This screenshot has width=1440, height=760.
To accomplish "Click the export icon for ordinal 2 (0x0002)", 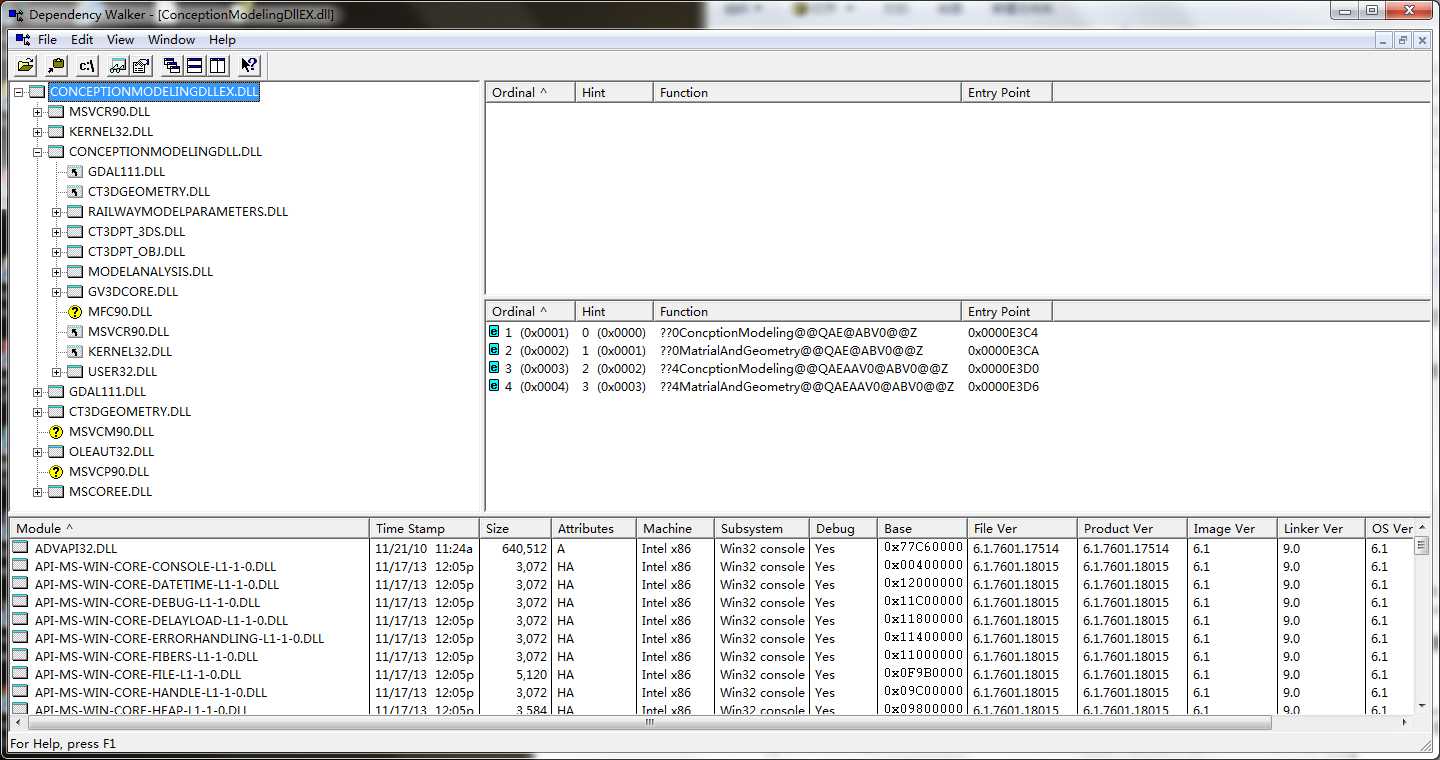I will pos(493,350).
